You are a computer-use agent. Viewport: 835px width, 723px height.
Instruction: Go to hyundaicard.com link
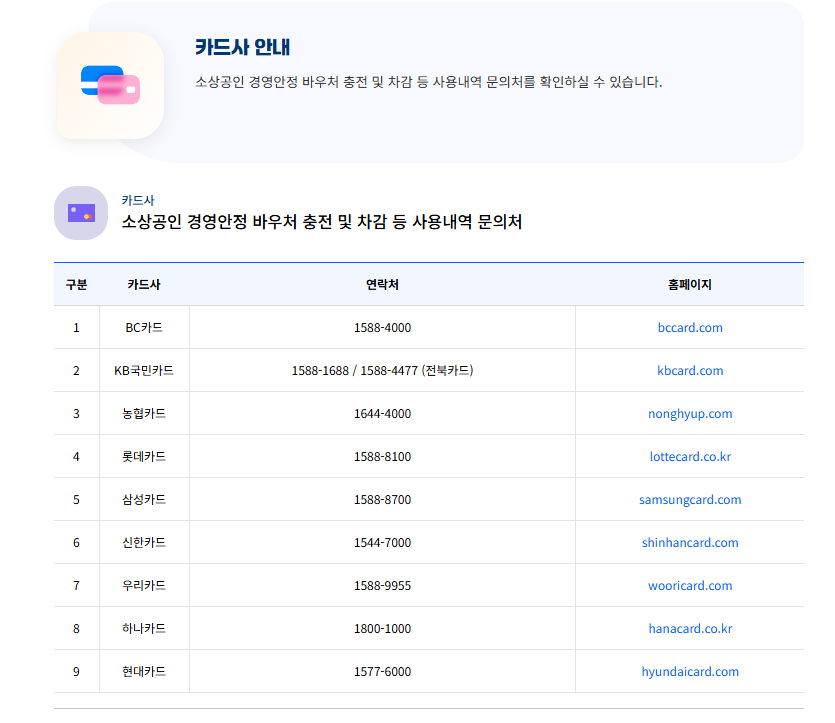690,672
